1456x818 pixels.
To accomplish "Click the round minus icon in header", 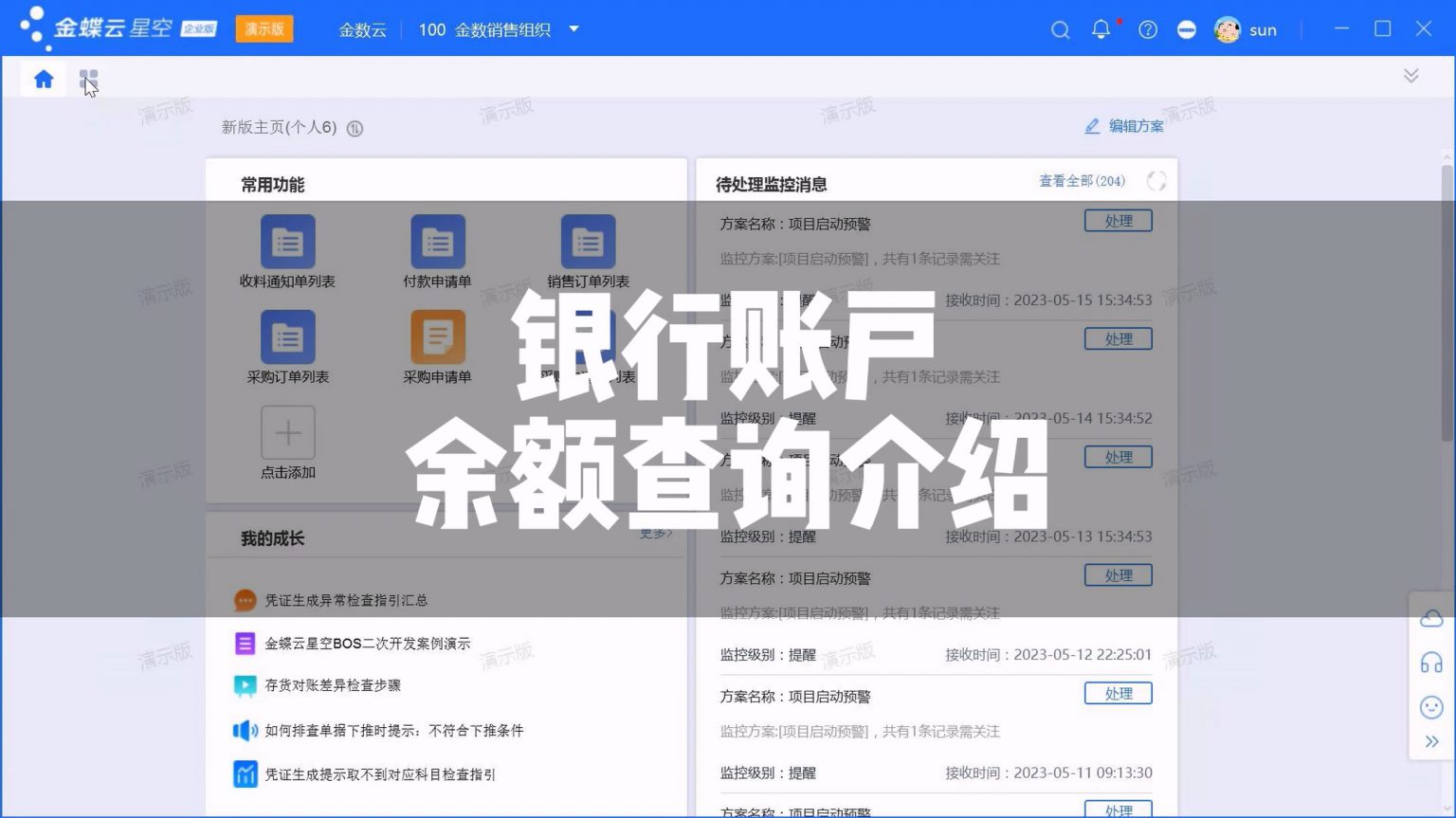I will point(1187,30).
